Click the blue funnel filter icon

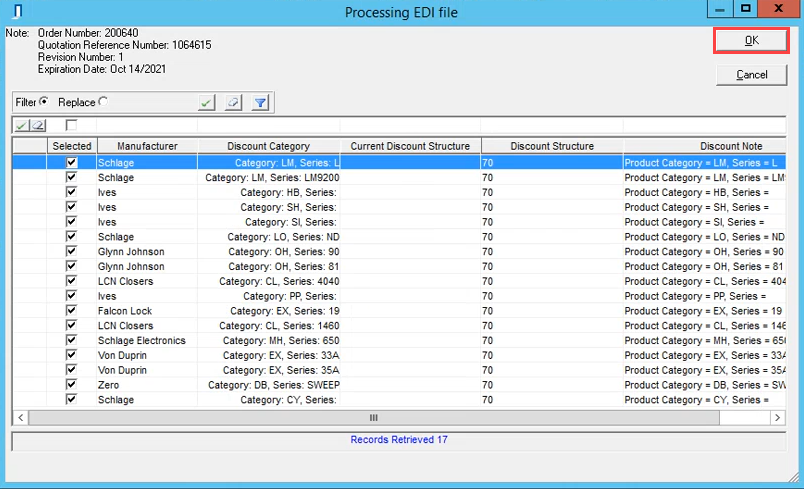[x=260, y=103]
